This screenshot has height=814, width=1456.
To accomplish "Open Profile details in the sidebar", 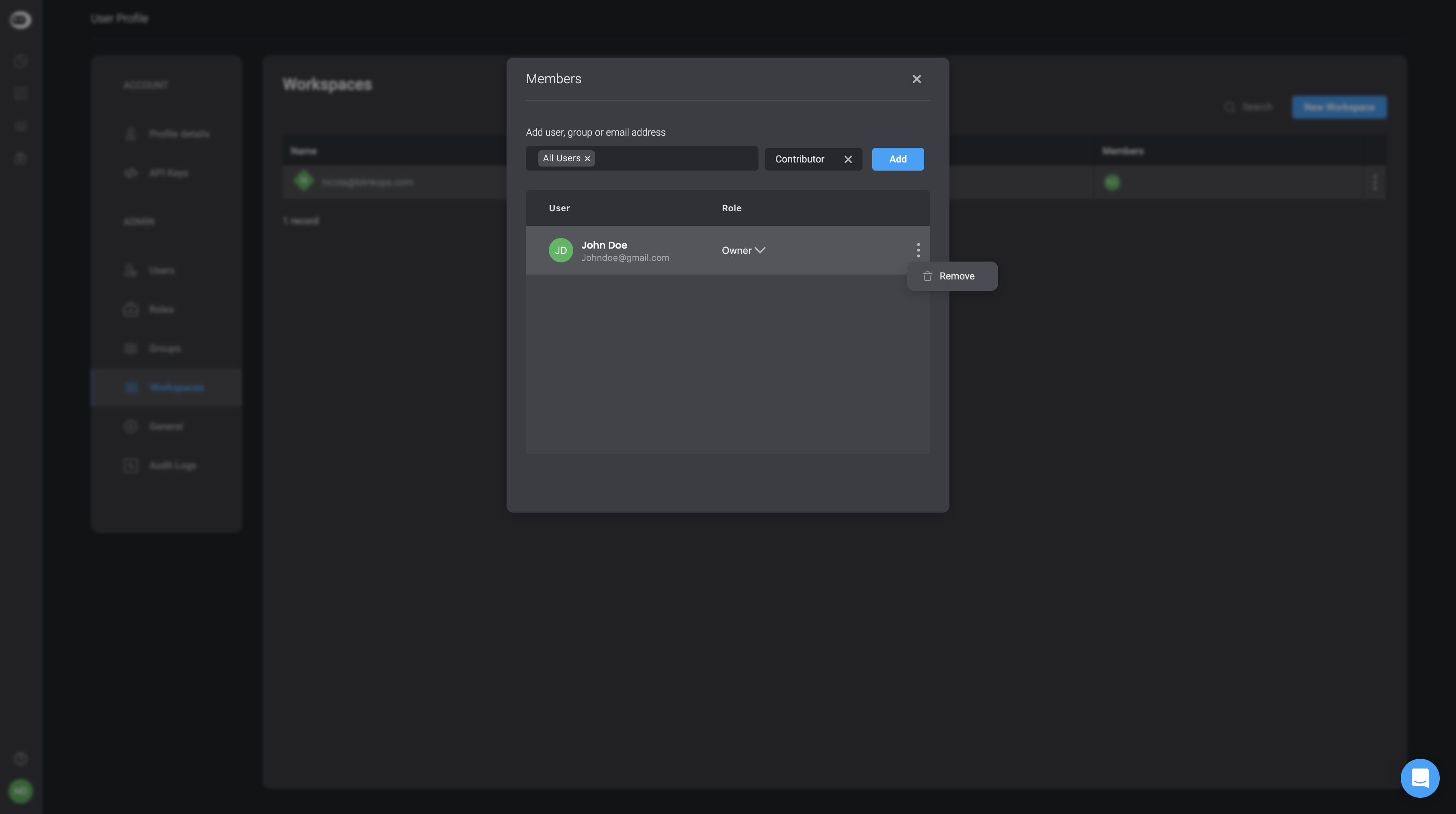I will (x=166, y=134).
